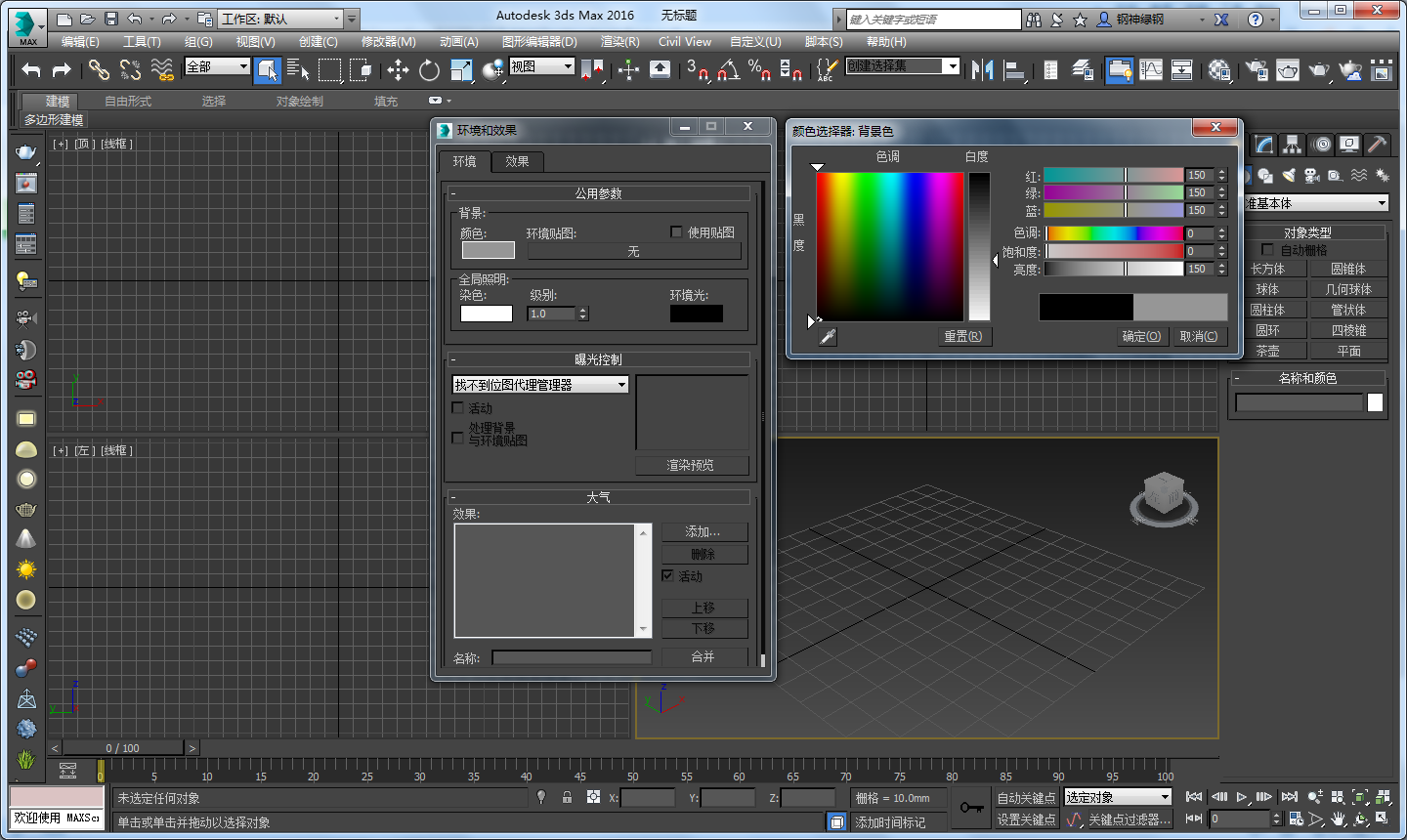Click the Angle Snap Toggle icon
The image size is (1407, 840).
coord(729,69)
